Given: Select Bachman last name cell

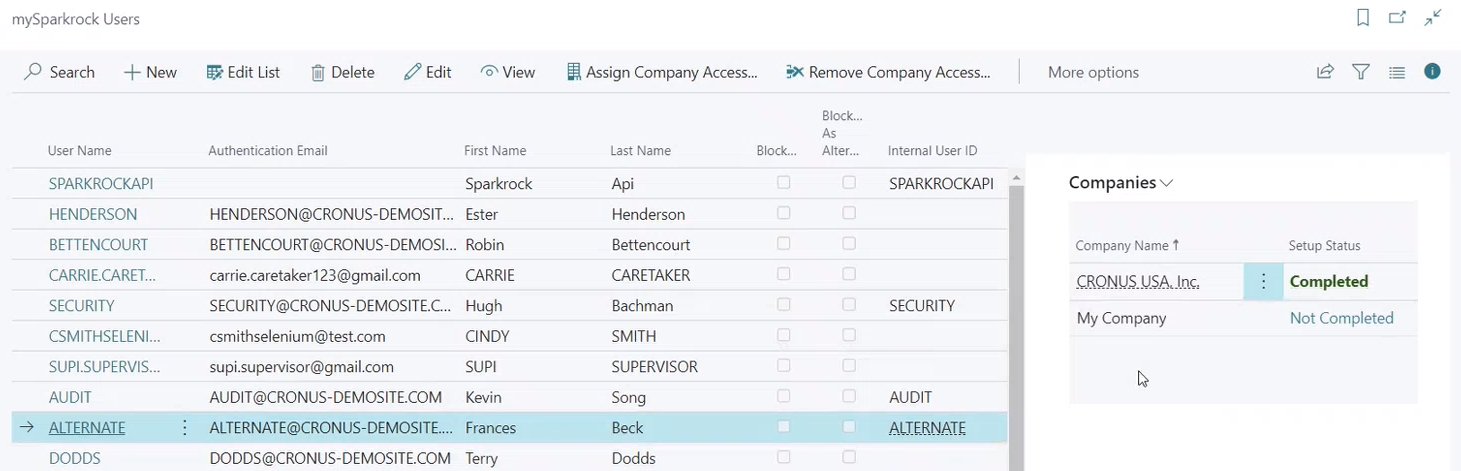Looking at the screenshot, I should pos(642,306).
